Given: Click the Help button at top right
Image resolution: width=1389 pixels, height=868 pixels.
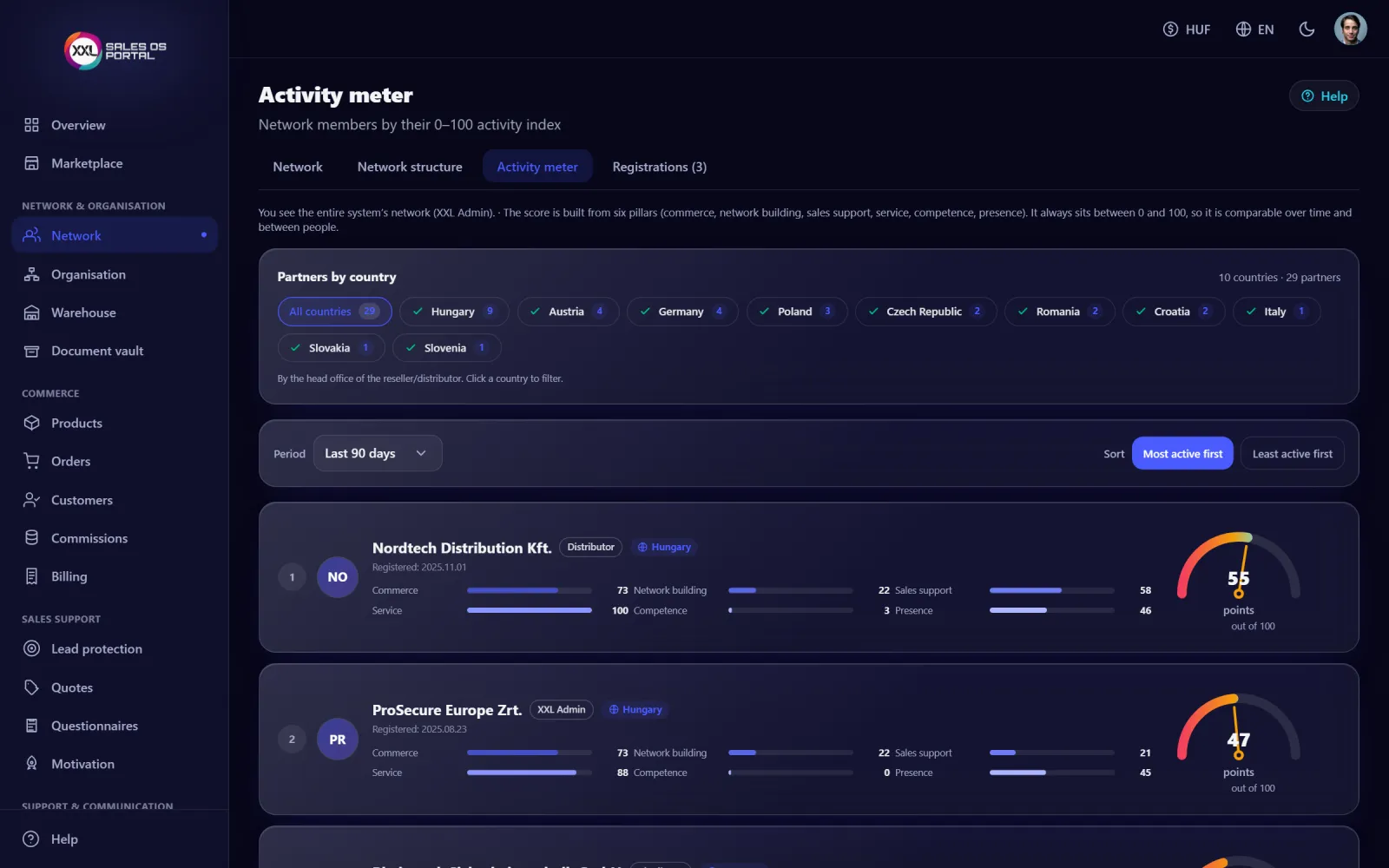Looking at the screenshot, I should point(1324,96).
